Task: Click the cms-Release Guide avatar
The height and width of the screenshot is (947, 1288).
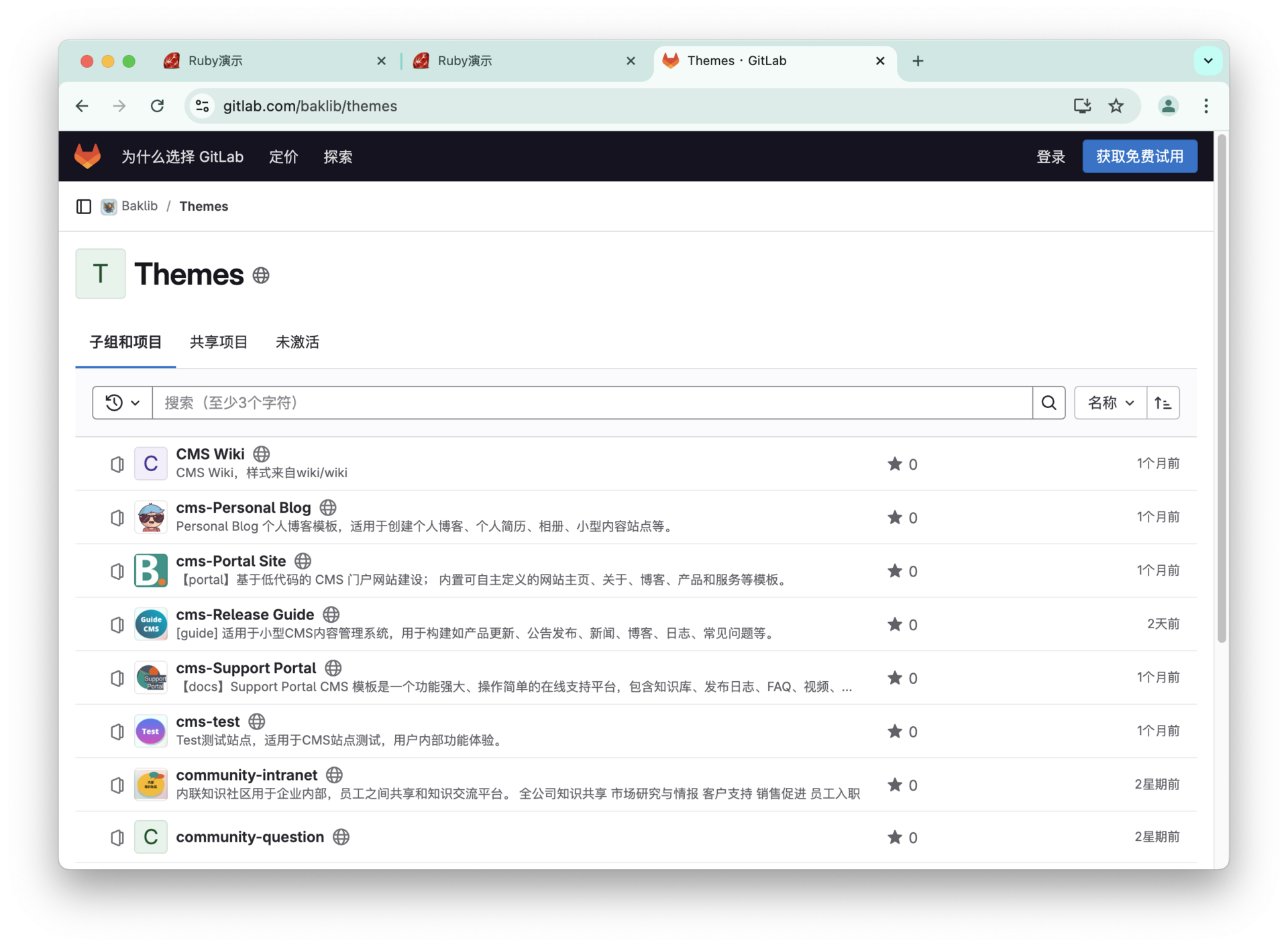Action: 151,624
